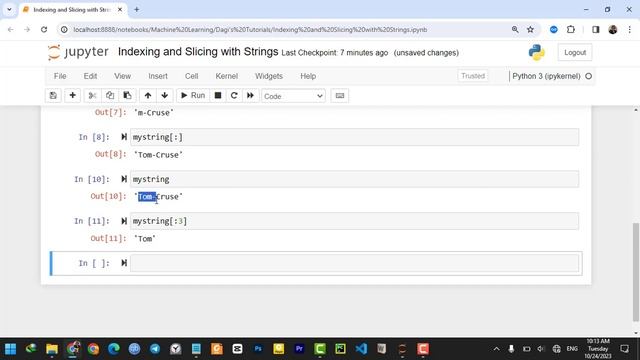Restart kernel and run all cells icon

250,96
